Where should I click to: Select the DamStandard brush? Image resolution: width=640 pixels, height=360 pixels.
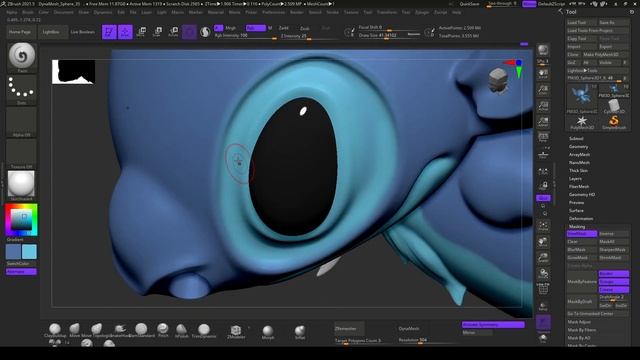click(x=141, y=330)
